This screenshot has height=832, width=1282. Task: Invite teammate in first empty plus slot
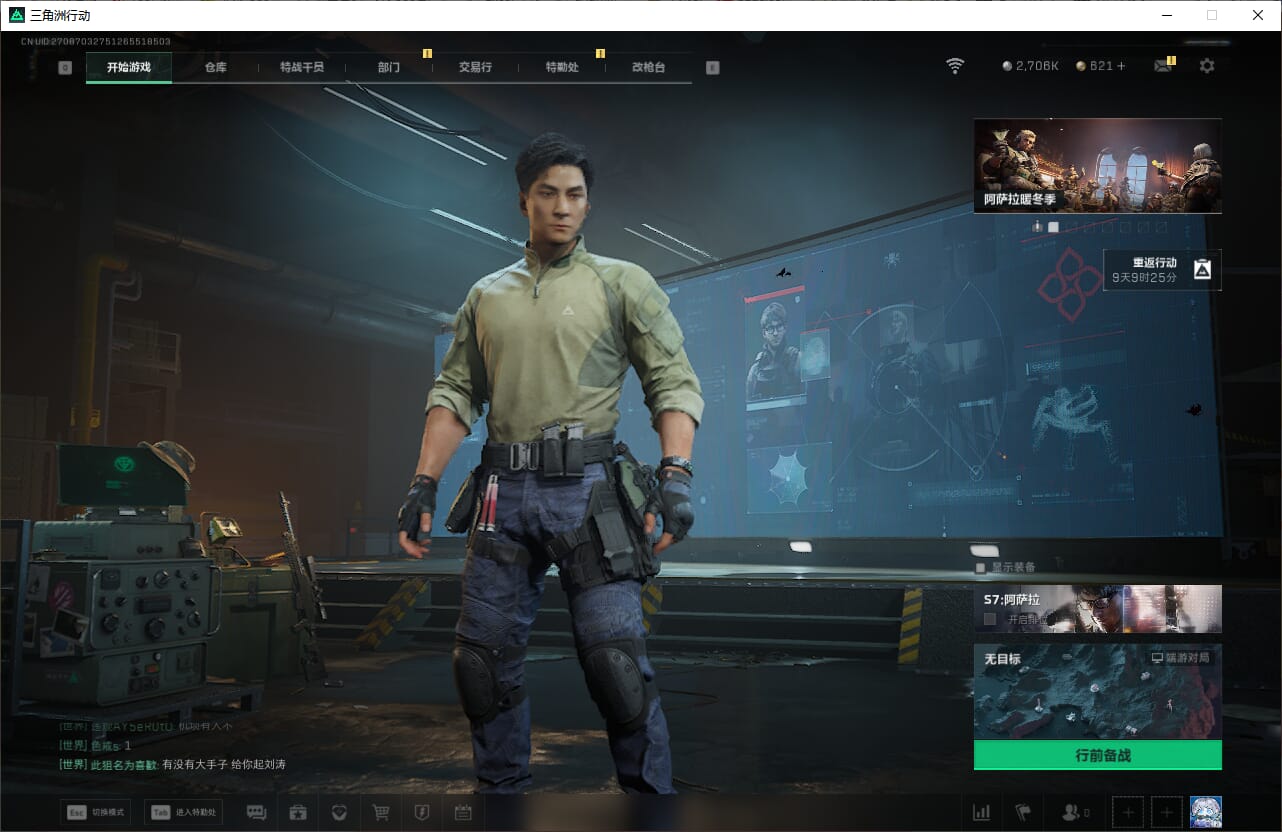click(1128, 812)
